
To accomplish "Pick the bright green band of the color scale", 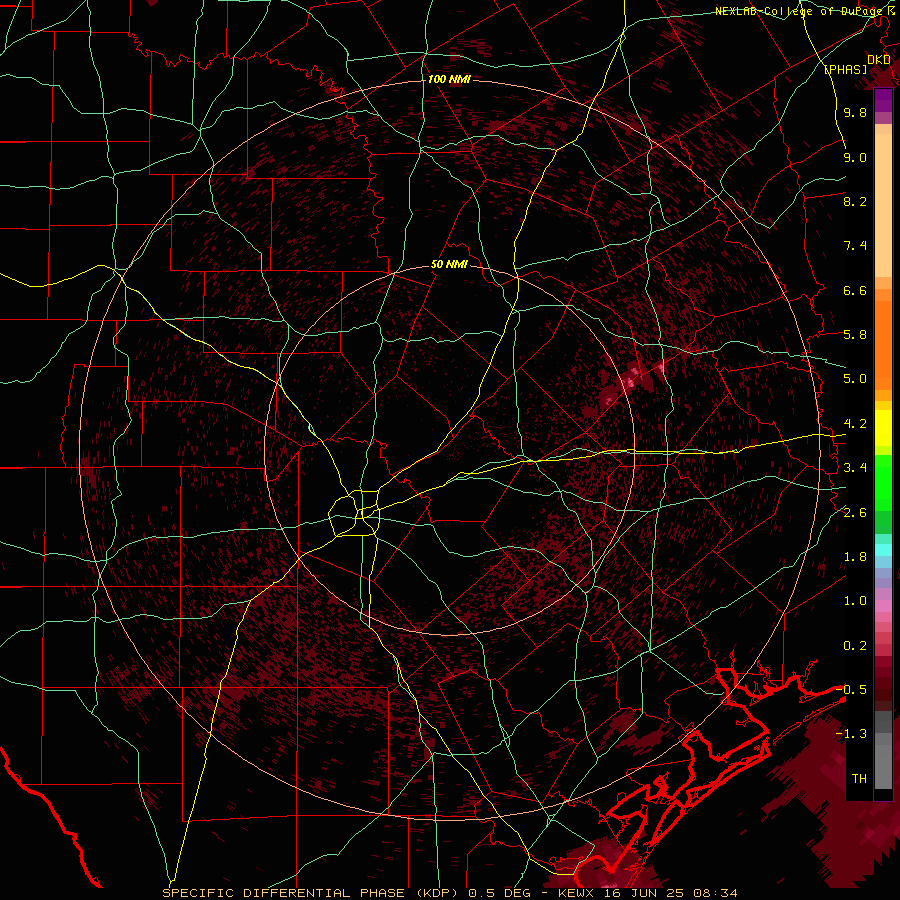I will pyautogui.click(x=883, y=482).
